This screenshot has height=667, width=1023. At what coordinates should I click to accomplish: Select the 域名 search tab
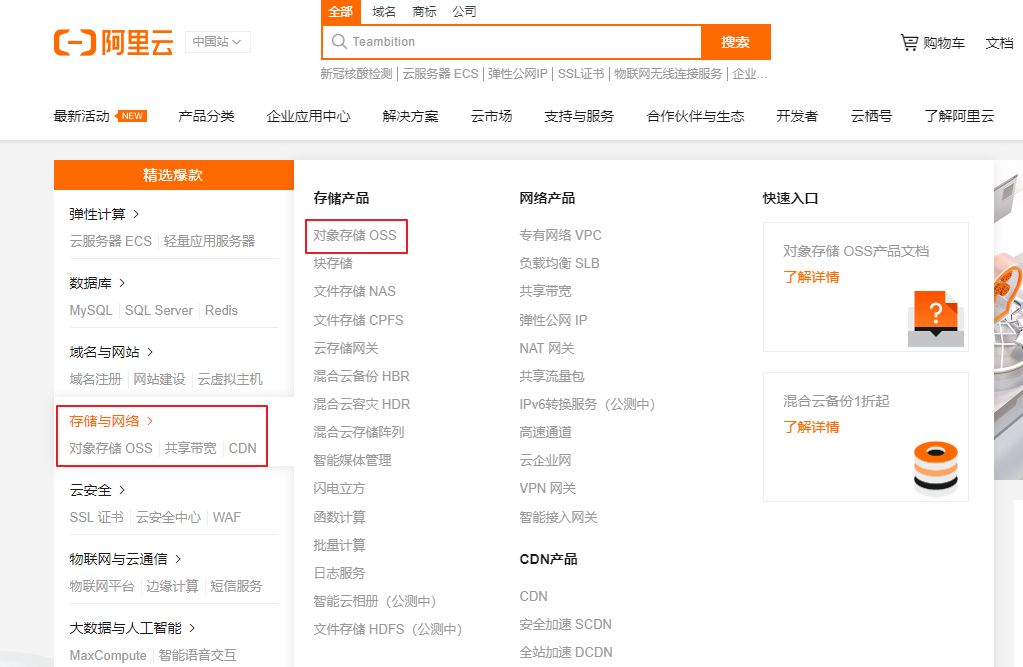coord(384,12)
